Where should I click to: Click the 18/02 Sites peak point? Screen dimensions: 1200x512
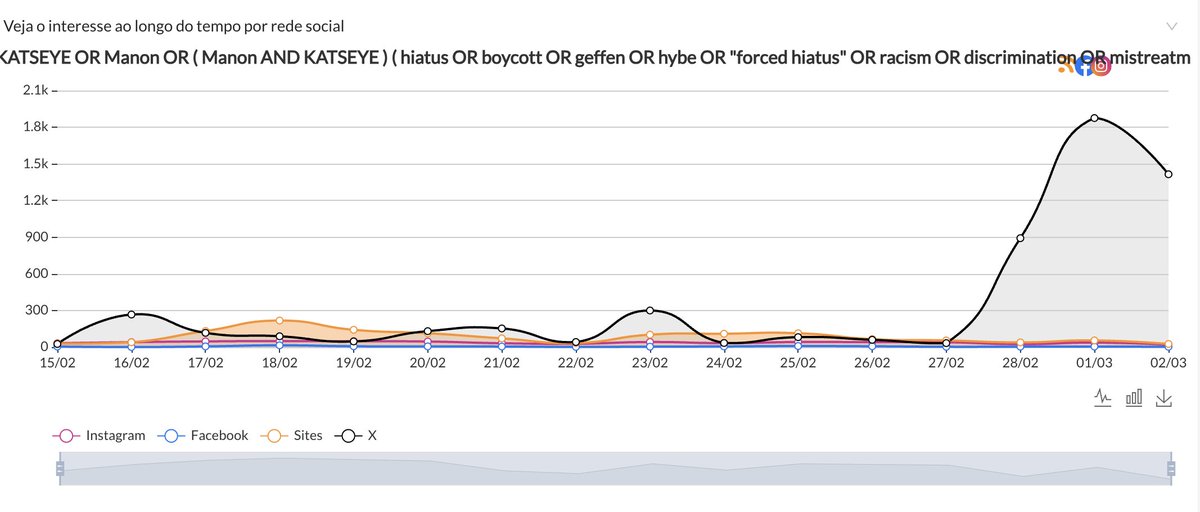pos(279,320)
